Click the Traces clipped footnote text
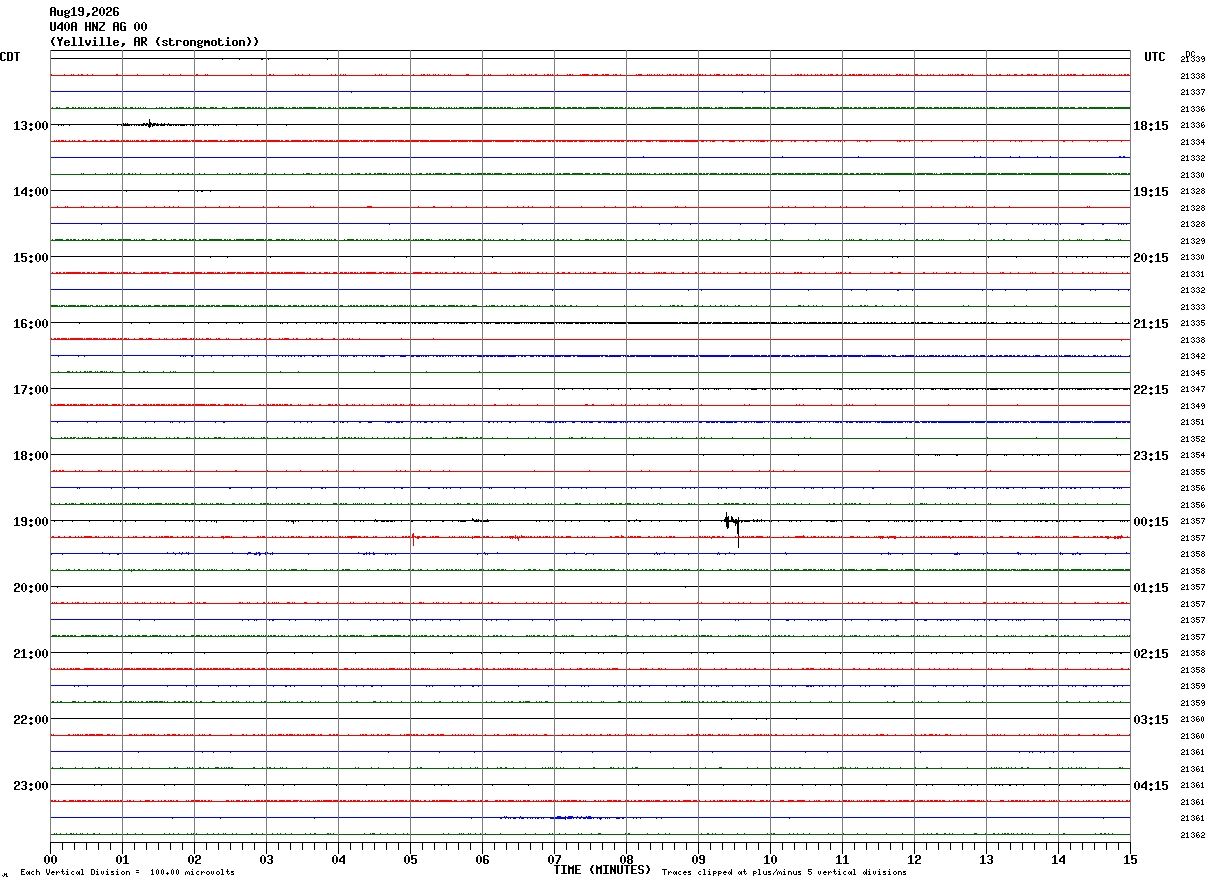The width and height of the screenshot is (1210, 886). [x=784, y=873]
